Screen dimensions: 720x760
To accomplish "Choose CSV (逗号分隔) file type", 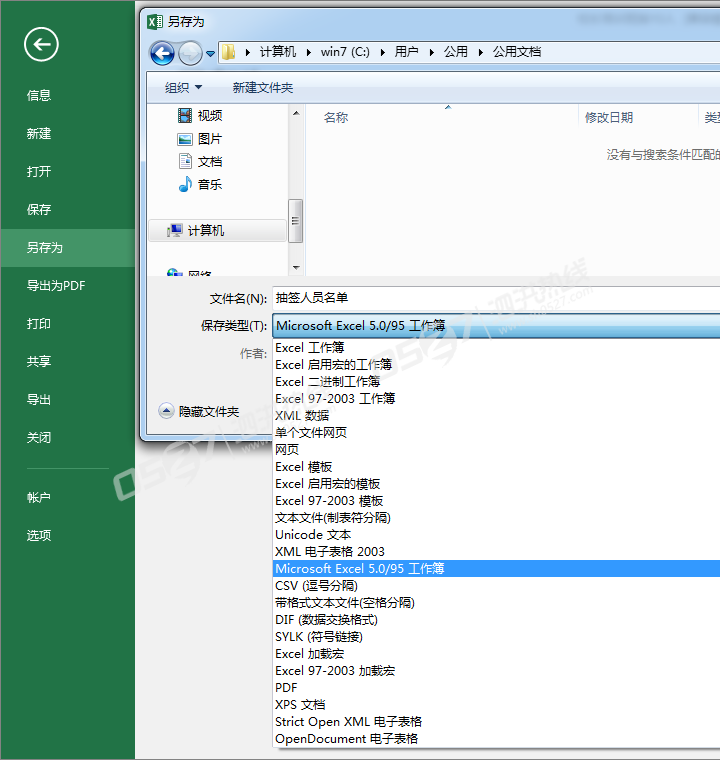I will (x=316, y=586).
